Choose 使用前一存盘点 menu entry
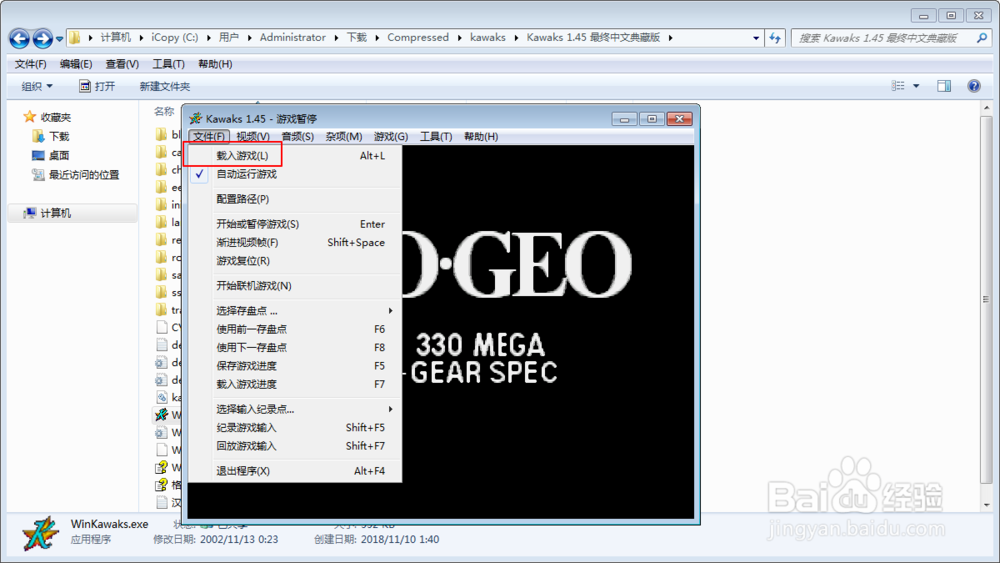Image resolution: width=1000 pixels, height=563 pixels. click(x=294, y=329)
